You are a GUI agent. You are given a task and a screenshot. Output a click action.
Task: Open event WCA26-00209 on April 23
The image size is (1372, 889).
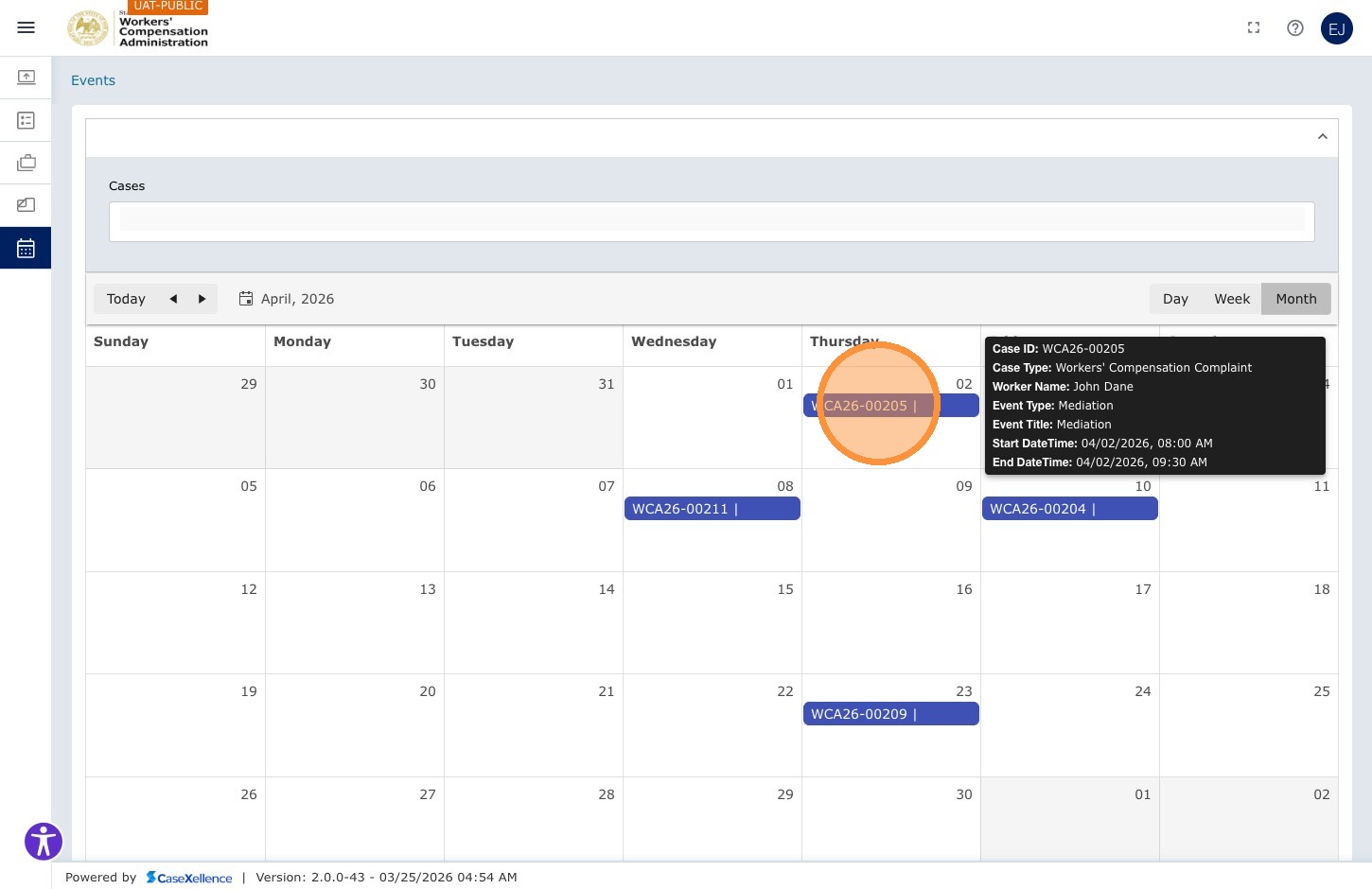tap(890, 714)
